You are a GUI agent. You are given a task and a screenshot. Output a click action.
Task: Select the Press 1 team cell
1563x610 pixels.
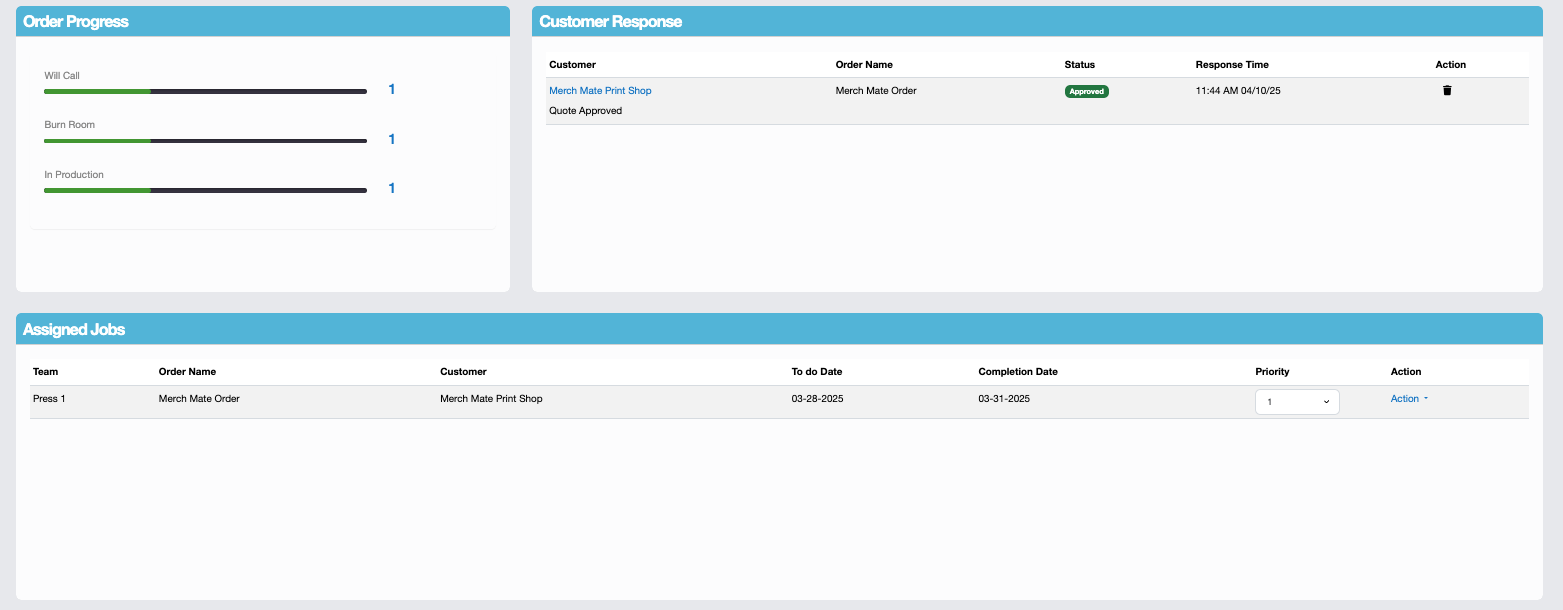click(x=49, y=399)
